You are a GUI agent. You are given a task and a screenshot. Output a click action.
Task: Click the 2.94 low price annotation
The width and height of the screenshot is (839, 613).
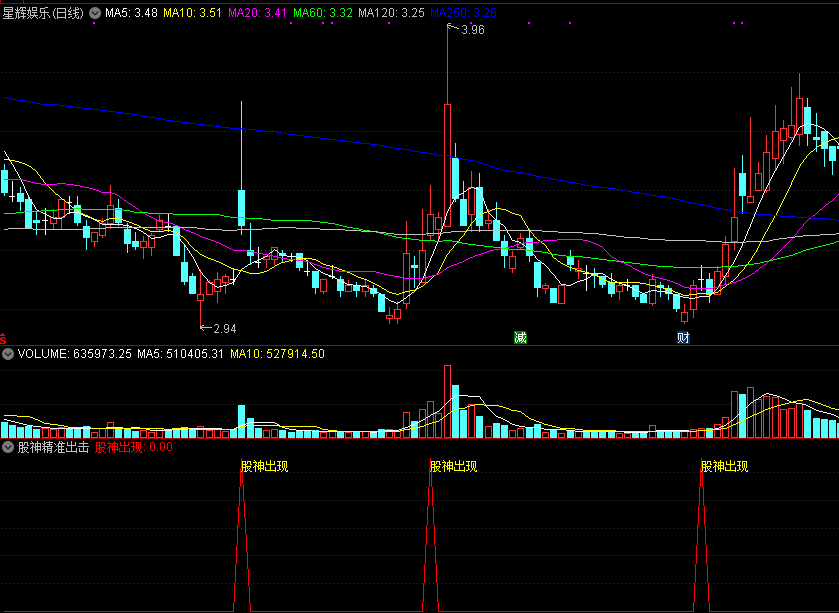[x=225, y=328]
